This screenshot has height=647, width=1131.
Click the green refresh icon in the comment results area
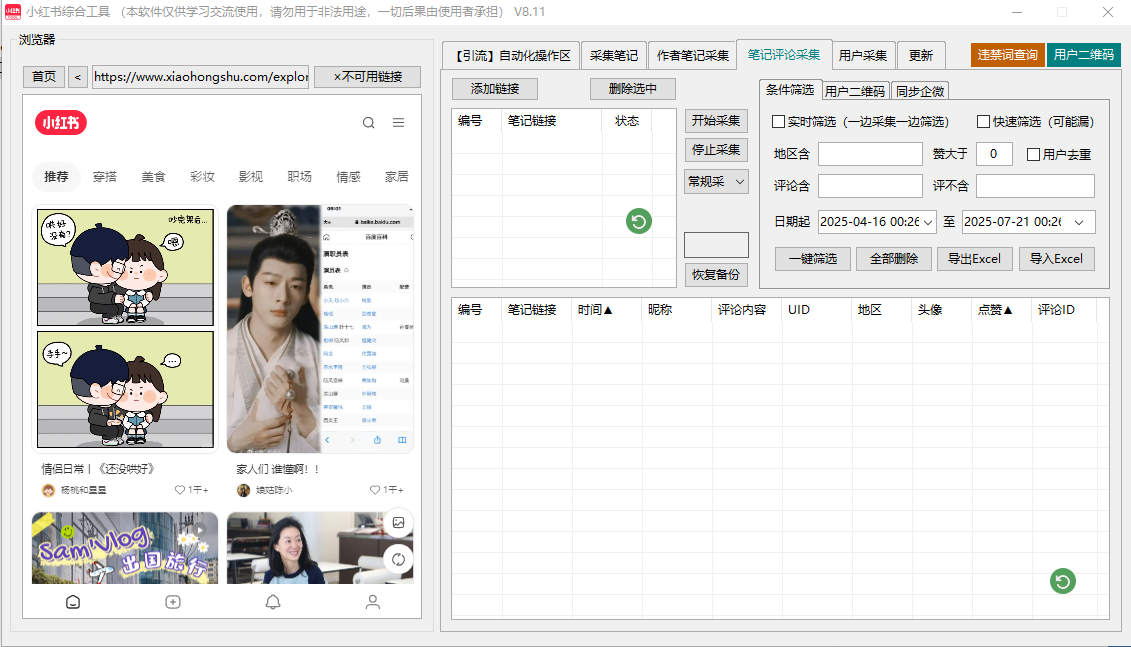click(x=1062, y=581)
